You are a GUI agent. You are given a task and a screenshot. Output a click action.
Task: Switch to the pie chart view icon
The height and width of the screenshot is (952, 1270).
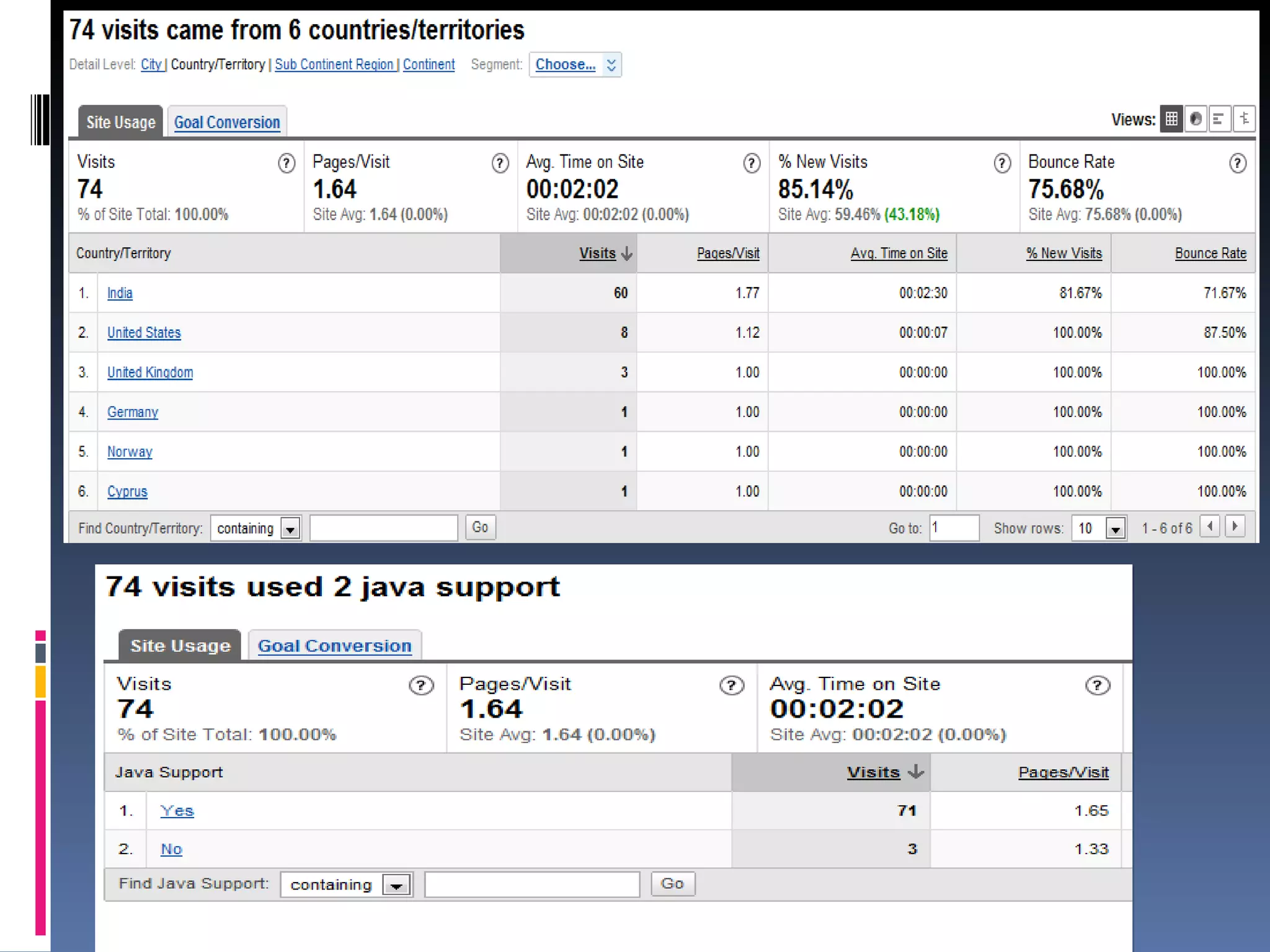click(x=1195, y=119)
